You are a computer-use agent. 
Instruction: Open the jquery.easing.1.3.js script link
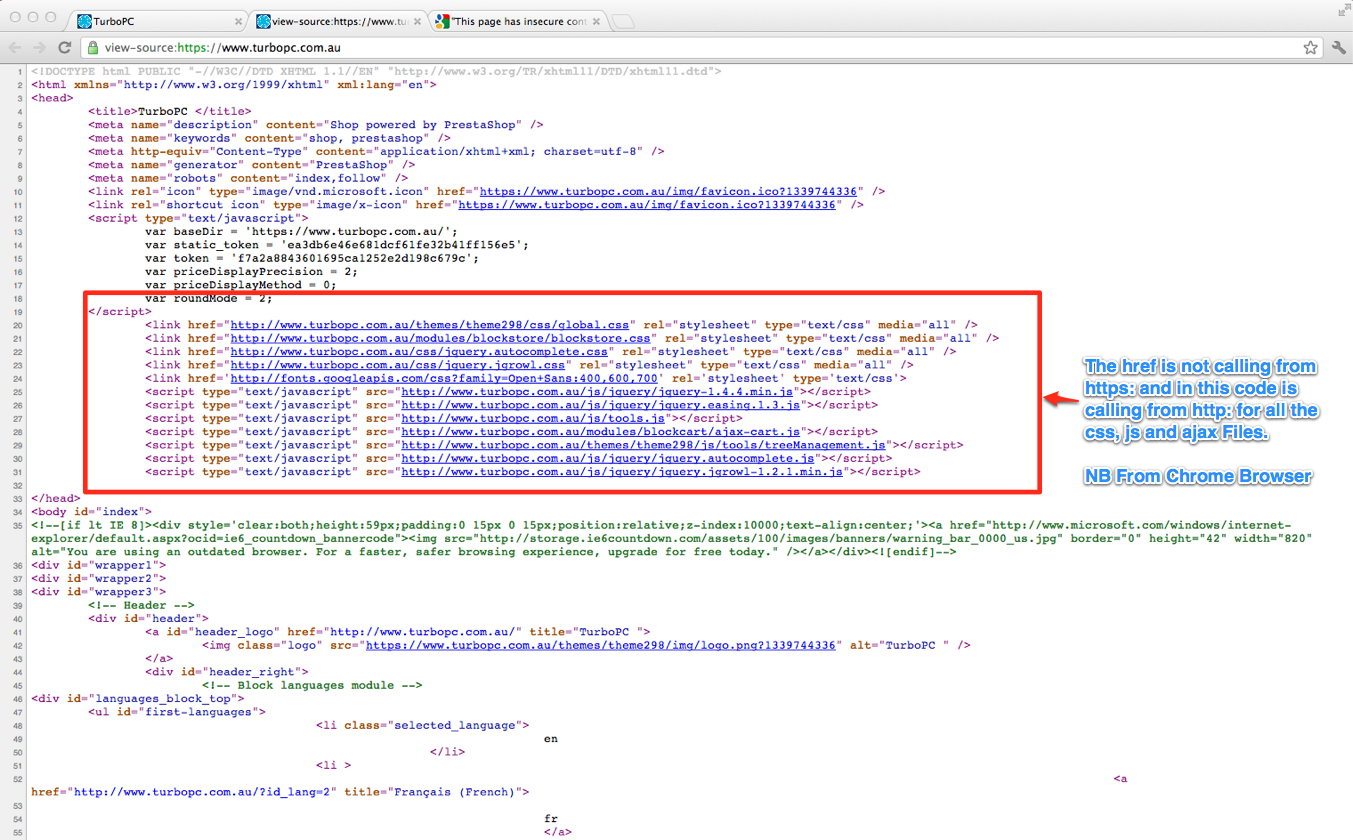click(x=600, y=405)
